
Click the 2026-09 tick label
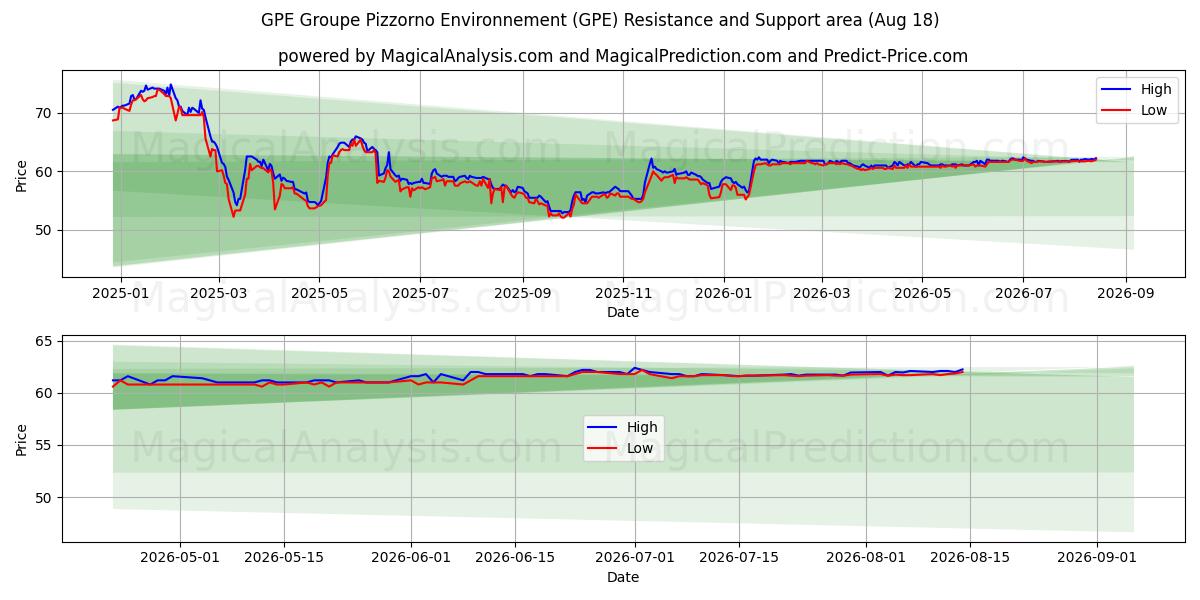click(x=1125, y=293)
